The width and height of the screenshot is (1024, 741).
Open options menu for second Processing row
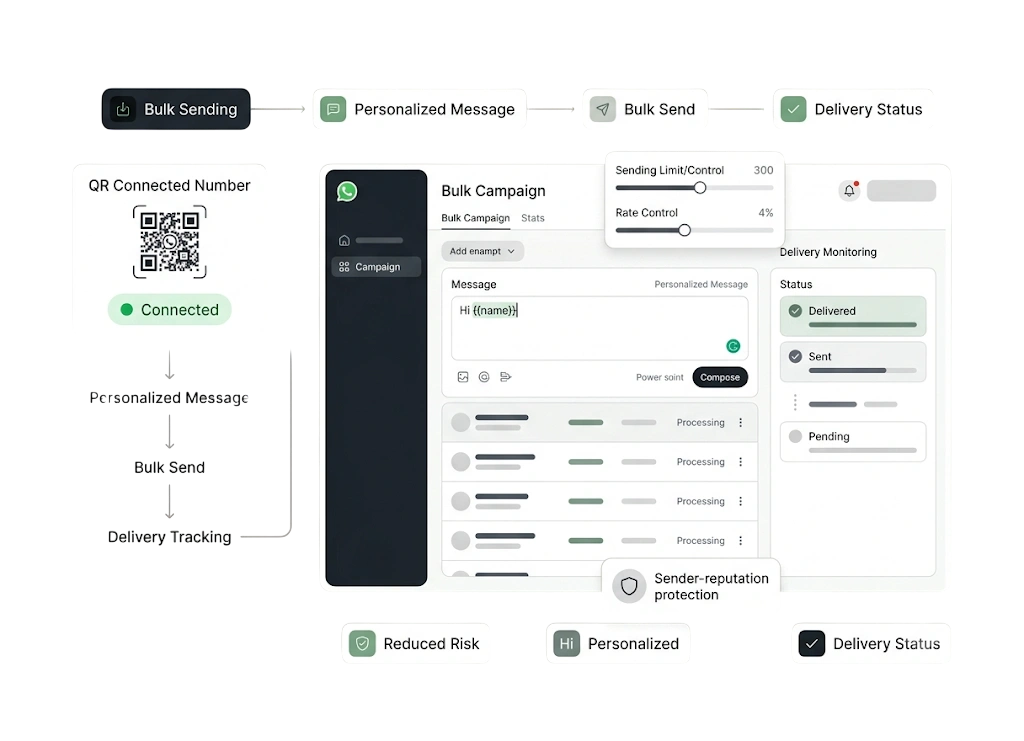click(741, 462)
